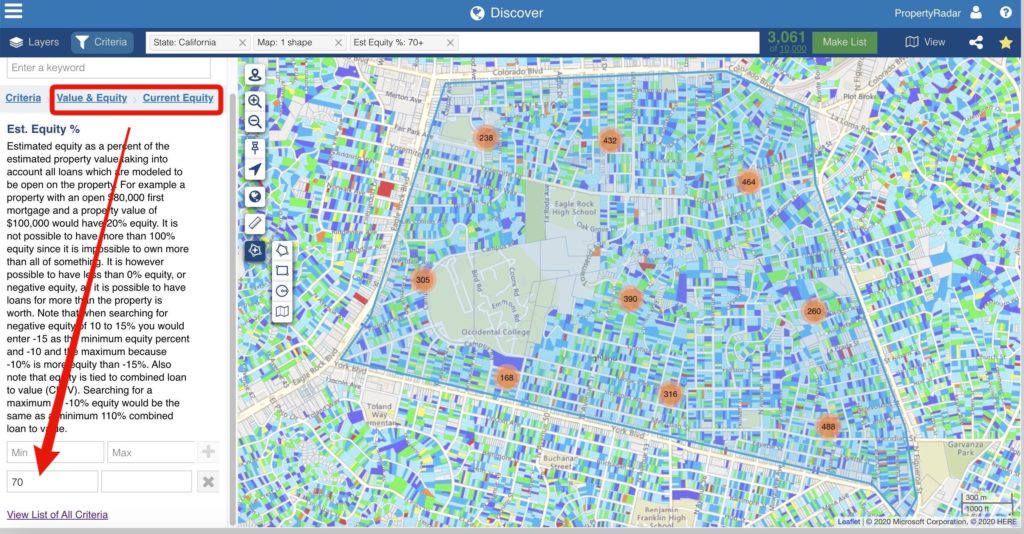The height and width of the screenshot is (534, 1024).
Task: Click the 260 property cluster marker
Action: (814, 311)
